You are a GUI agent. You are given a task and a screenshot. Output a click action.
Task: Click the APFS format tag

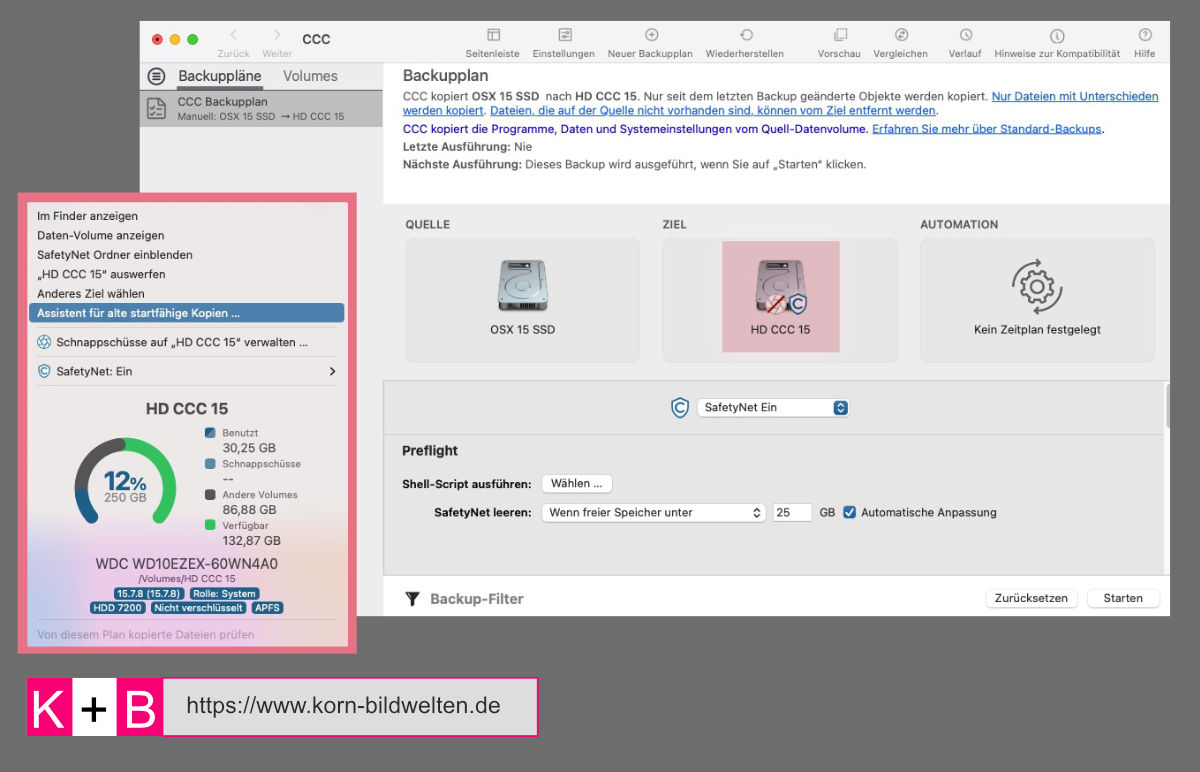pyautogui.click(x=267, y=607)
